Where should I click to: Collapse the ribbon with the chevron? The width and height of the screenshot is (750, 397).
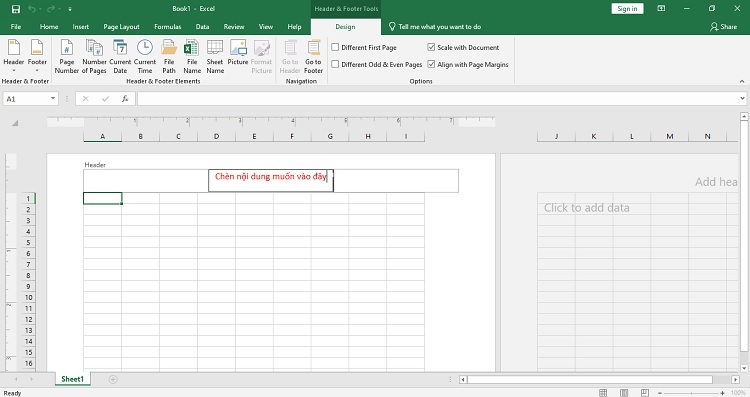point(742,81)
